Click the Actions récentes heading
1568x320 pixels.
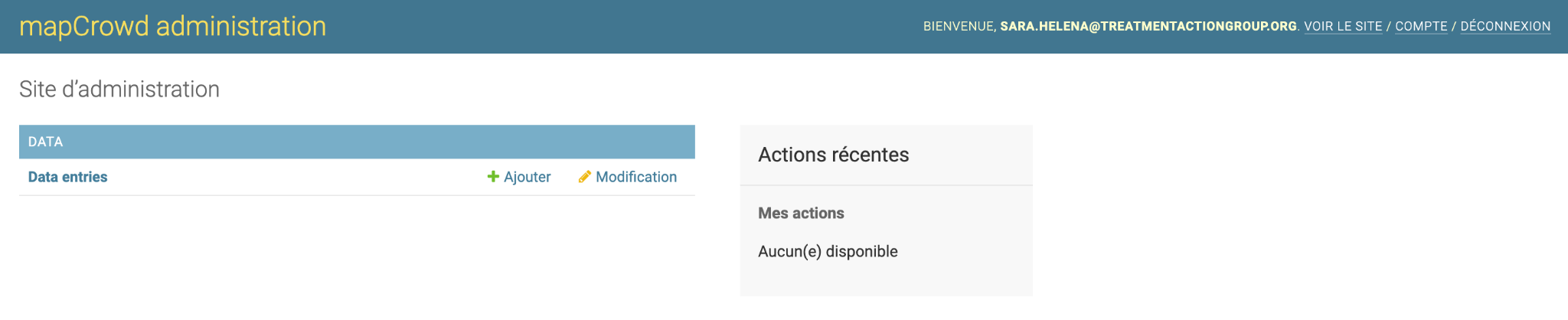click(833, 155)
